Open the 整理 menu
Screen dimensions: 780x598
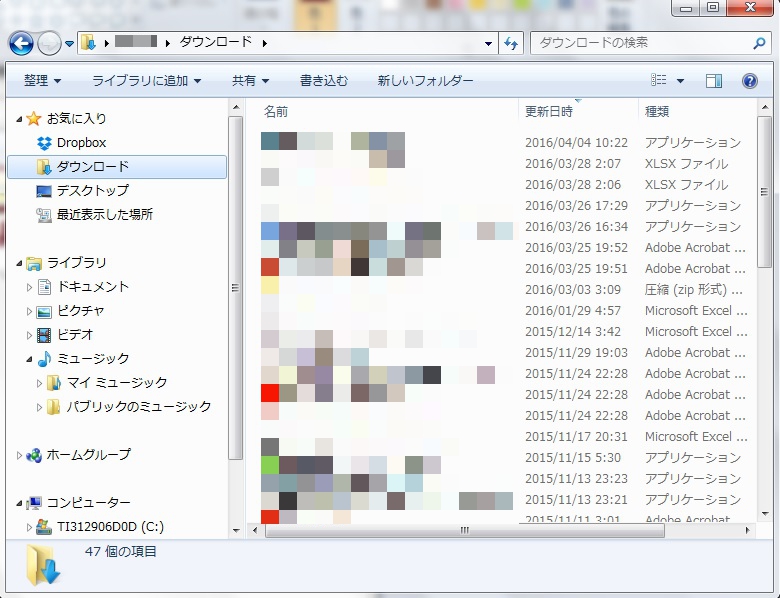[x=42, y=80]
